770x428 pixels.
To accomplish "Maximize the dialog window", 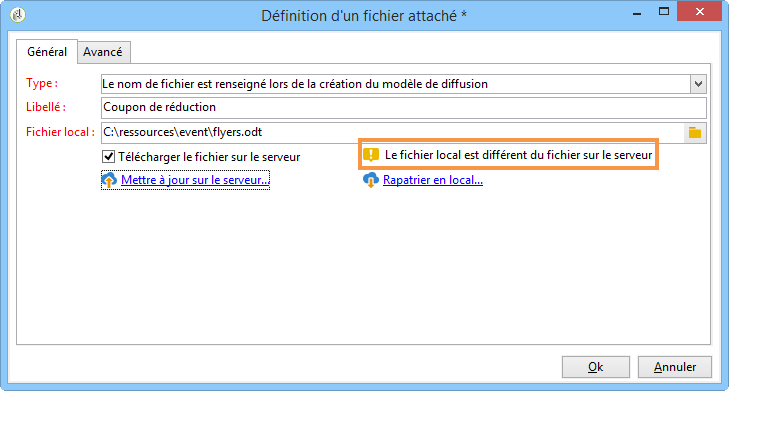I will tap(664, 12).
